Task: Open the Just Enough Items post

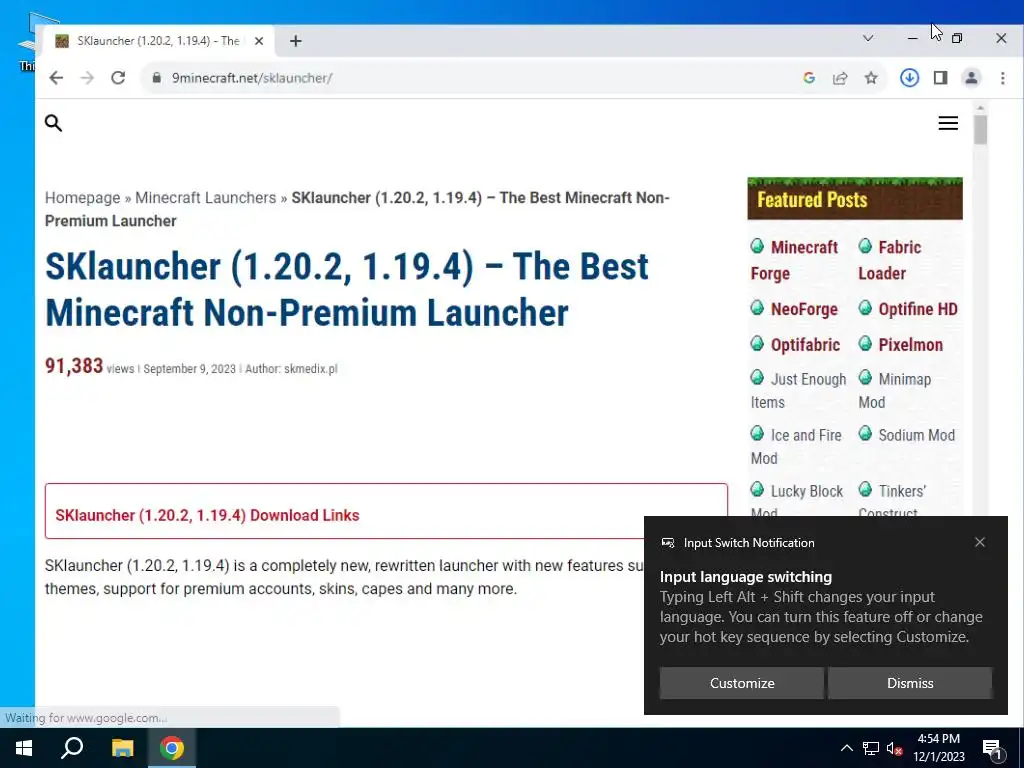Action: 798,391
